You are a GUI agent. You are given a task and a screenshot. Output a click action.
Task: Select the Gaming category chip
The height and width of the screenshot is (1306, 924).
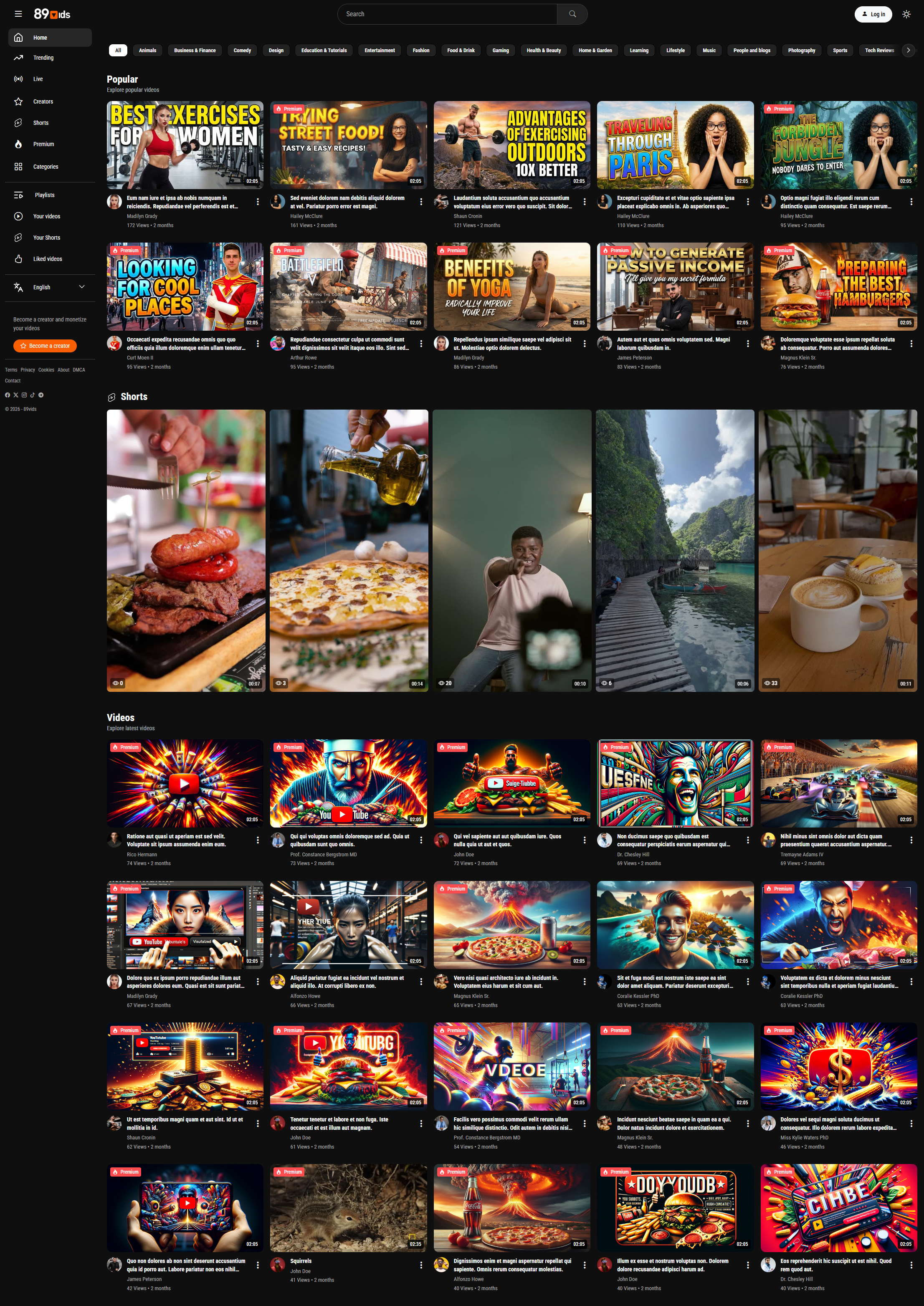tap(500, 51)
